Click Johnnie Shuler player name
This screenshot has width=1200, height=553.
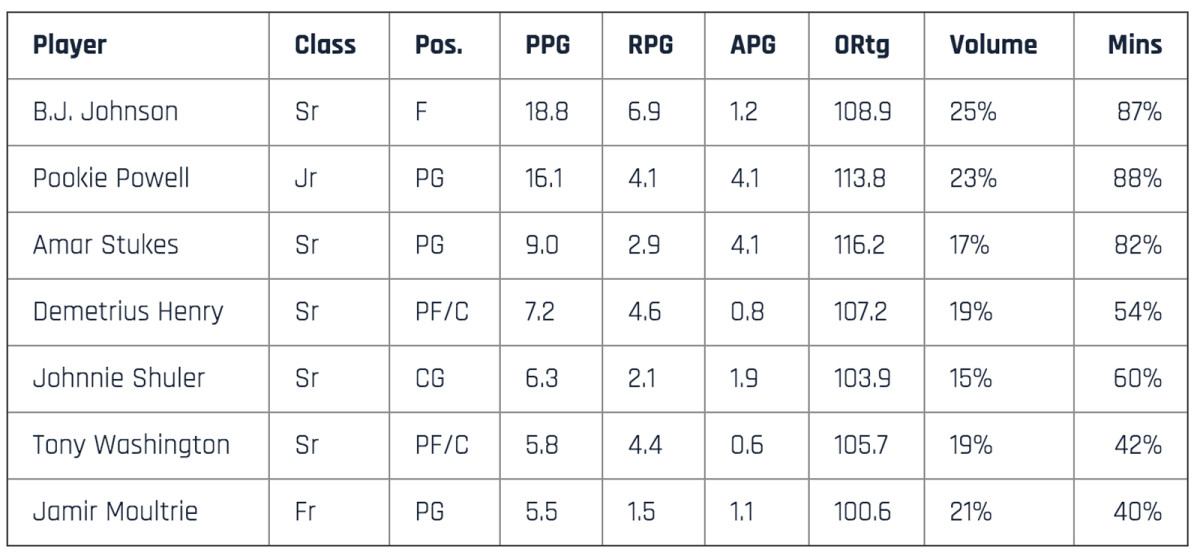[118, 379]
